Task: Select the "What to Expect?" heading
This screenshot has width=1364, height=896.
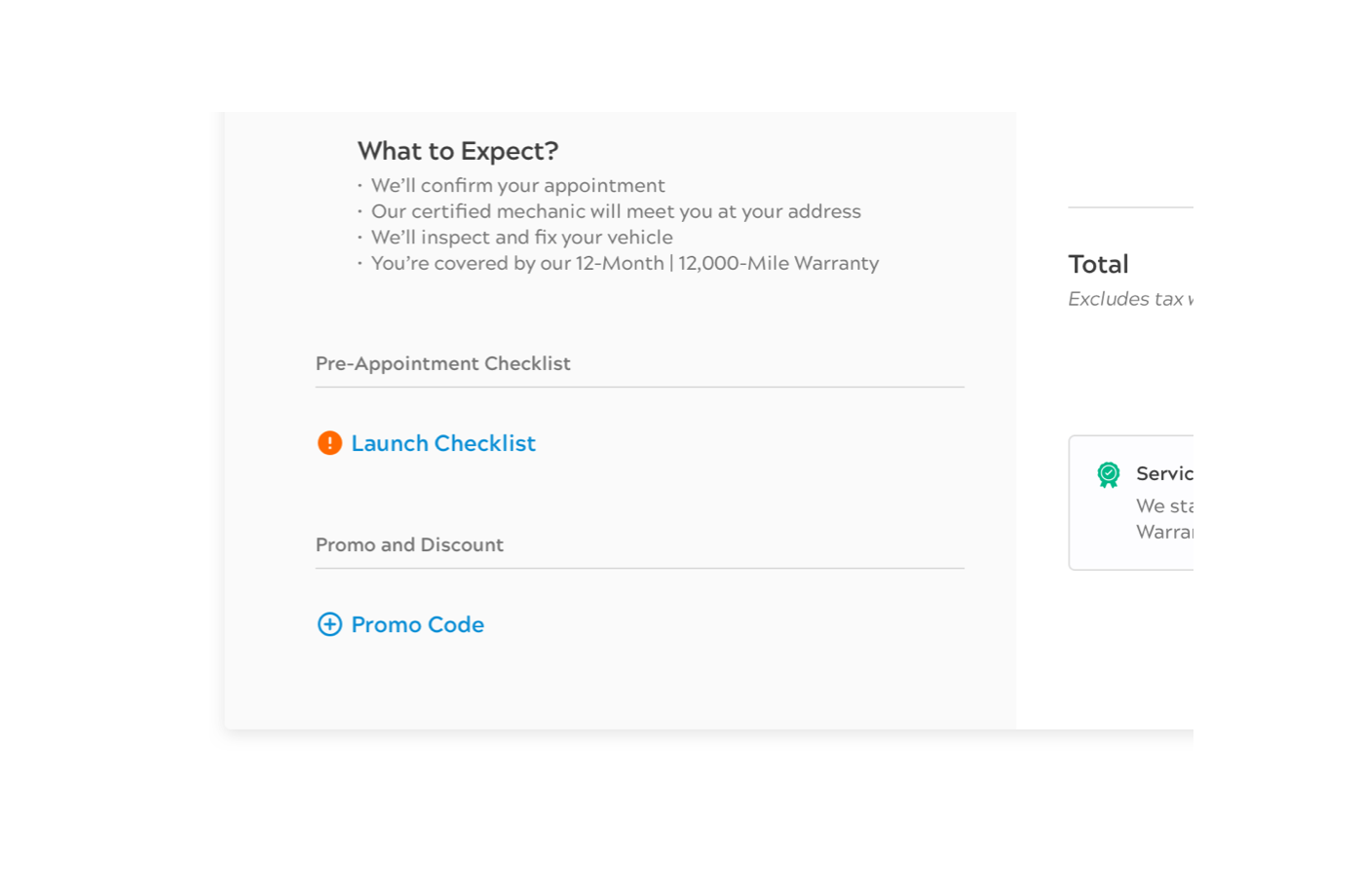Action: coord(458,151)
